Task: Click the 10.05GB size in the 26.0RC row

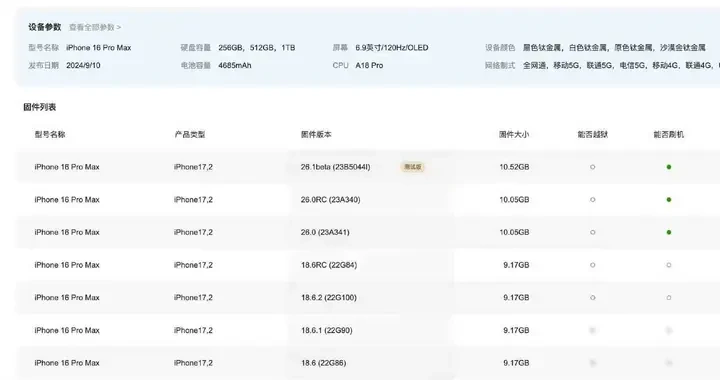Action: point(514,200)
